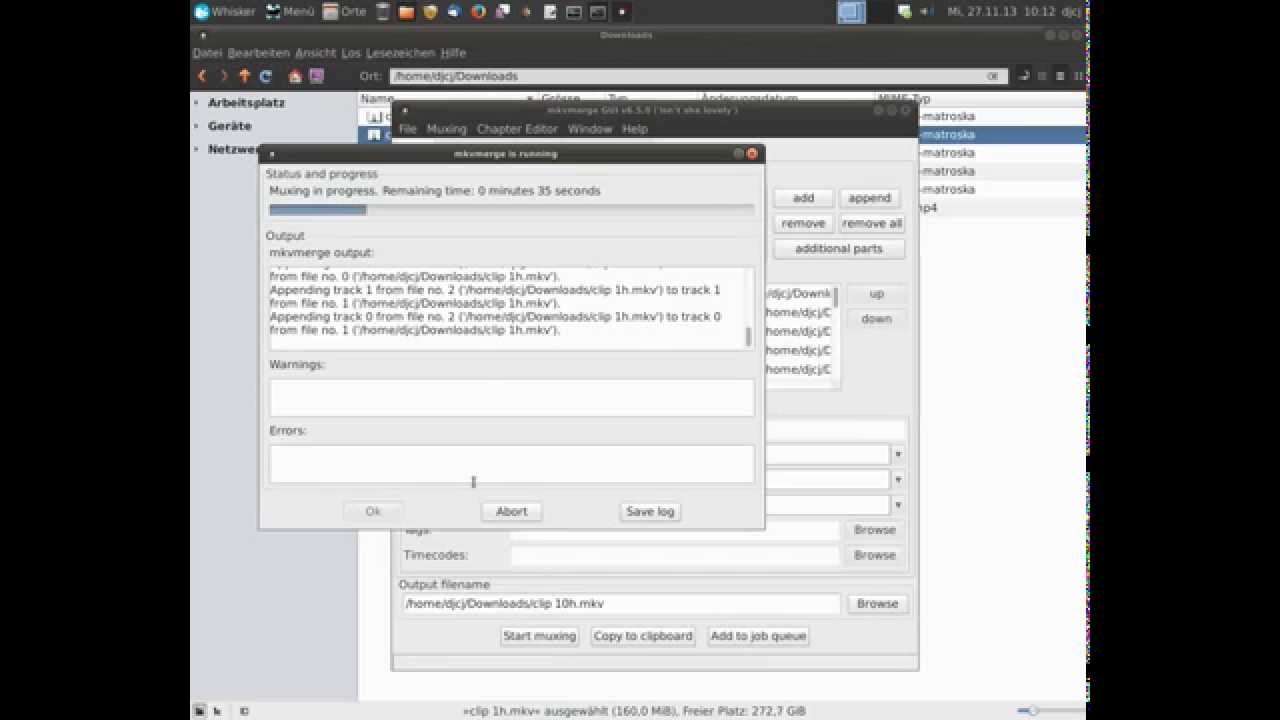Open the Ansicht menu
Image resolution: width=1280 pixels, height=720 pixels.
[315, 53]
